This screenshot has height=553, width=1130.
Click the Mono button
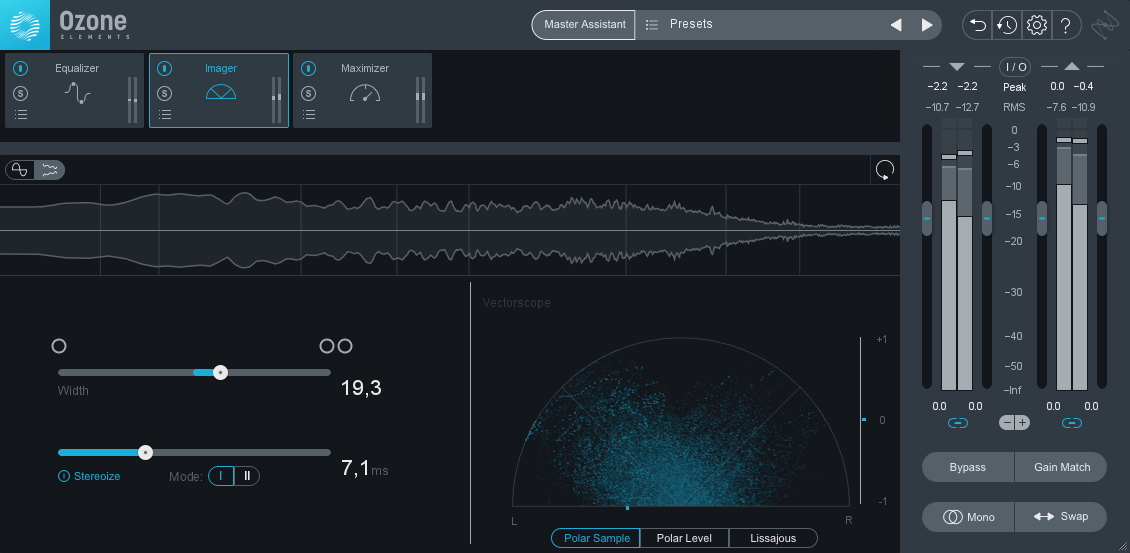[967, 517]
